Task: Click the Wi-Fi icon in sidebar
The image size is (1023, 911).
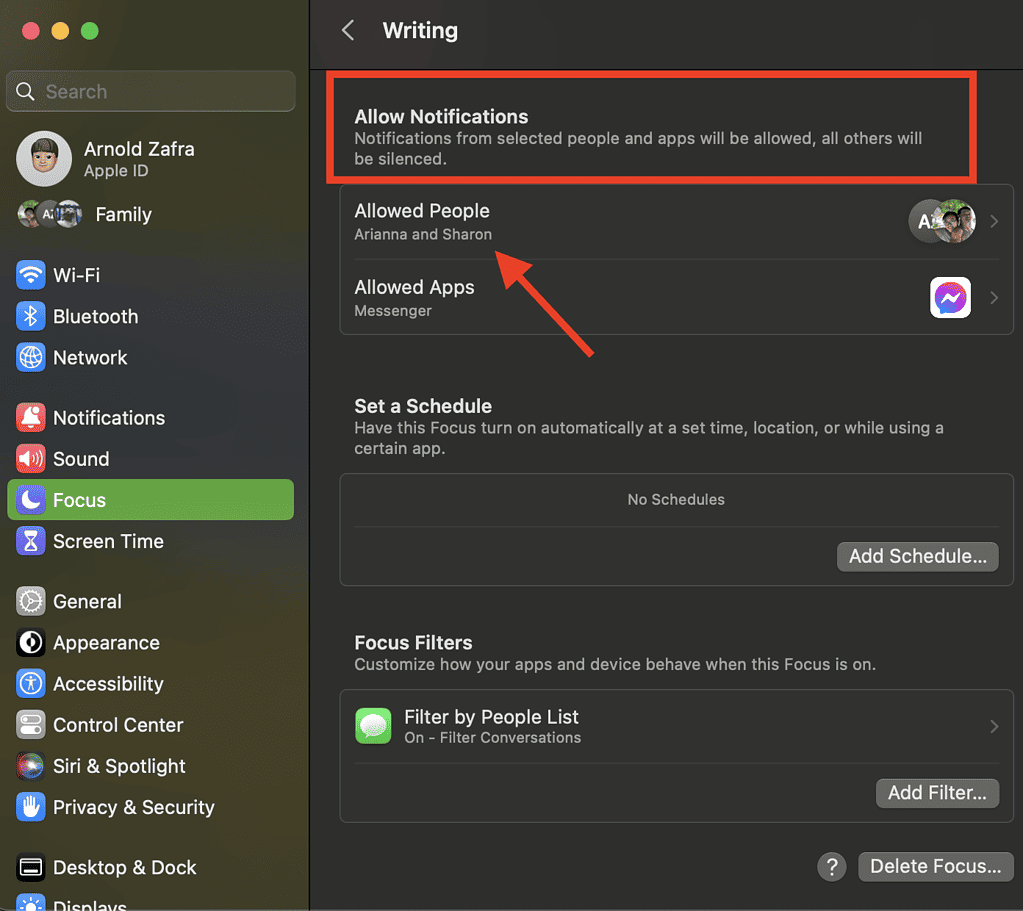Action: pos(31,275)
